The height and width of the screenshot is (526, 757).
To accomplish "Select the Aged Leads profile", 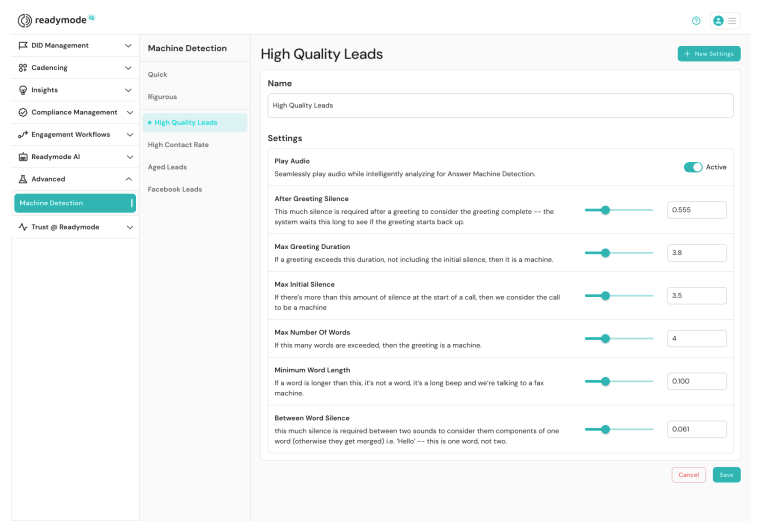I will pos(167,167).
